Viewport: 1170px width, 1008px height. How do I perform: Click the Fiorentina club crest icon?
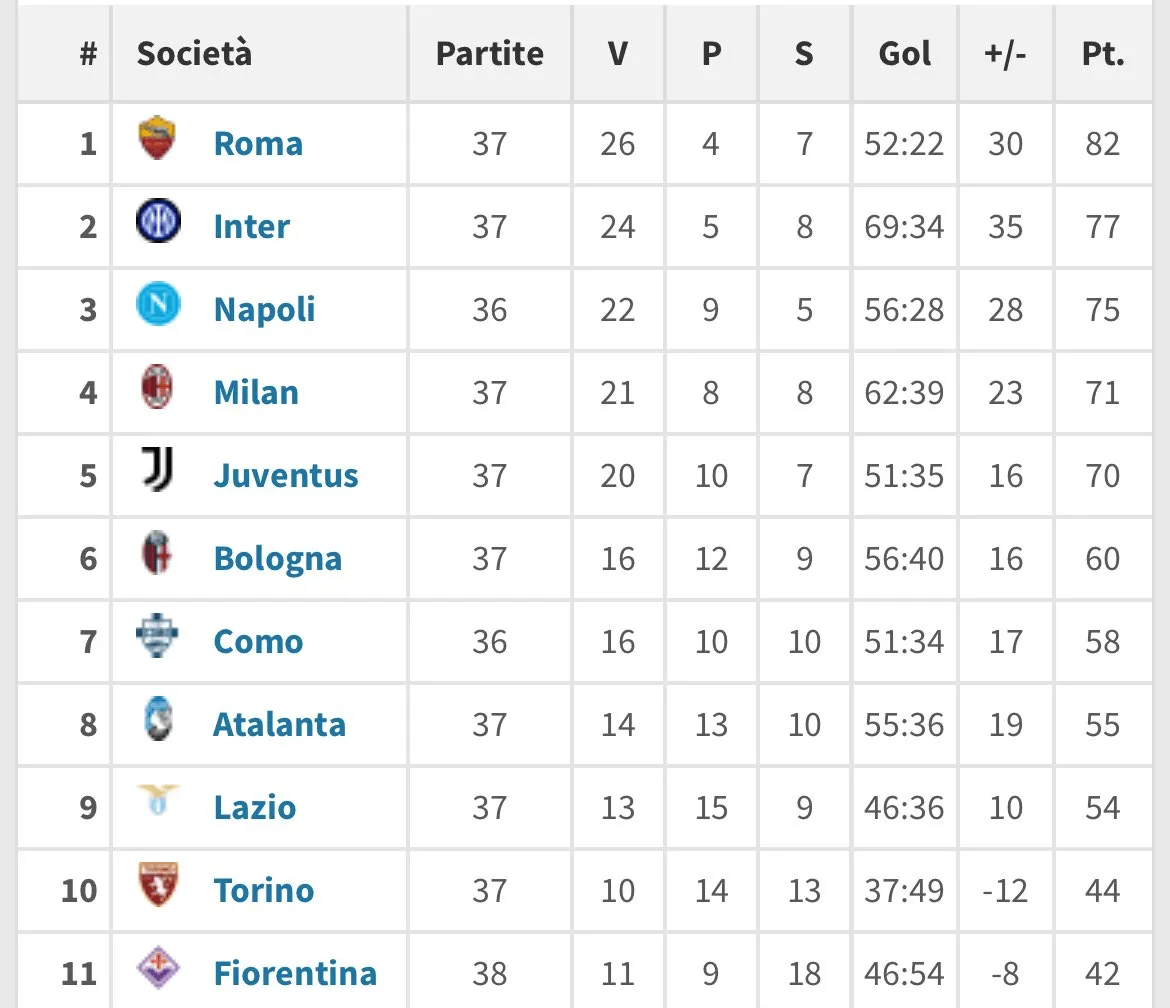coord(158,969)
